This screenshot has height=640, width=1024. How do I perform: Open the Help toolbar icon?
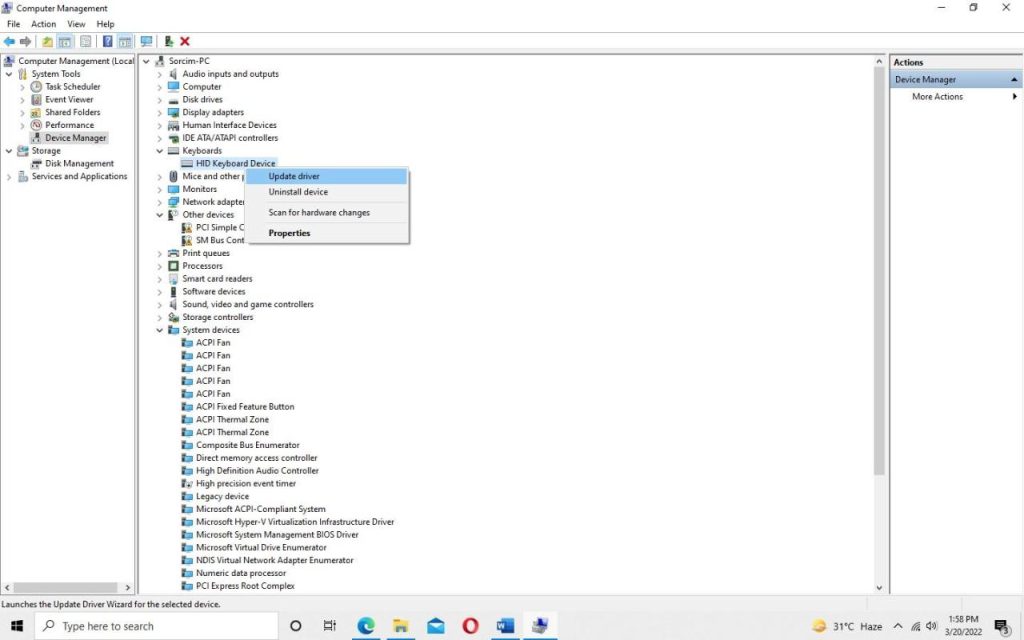[106, 41]
